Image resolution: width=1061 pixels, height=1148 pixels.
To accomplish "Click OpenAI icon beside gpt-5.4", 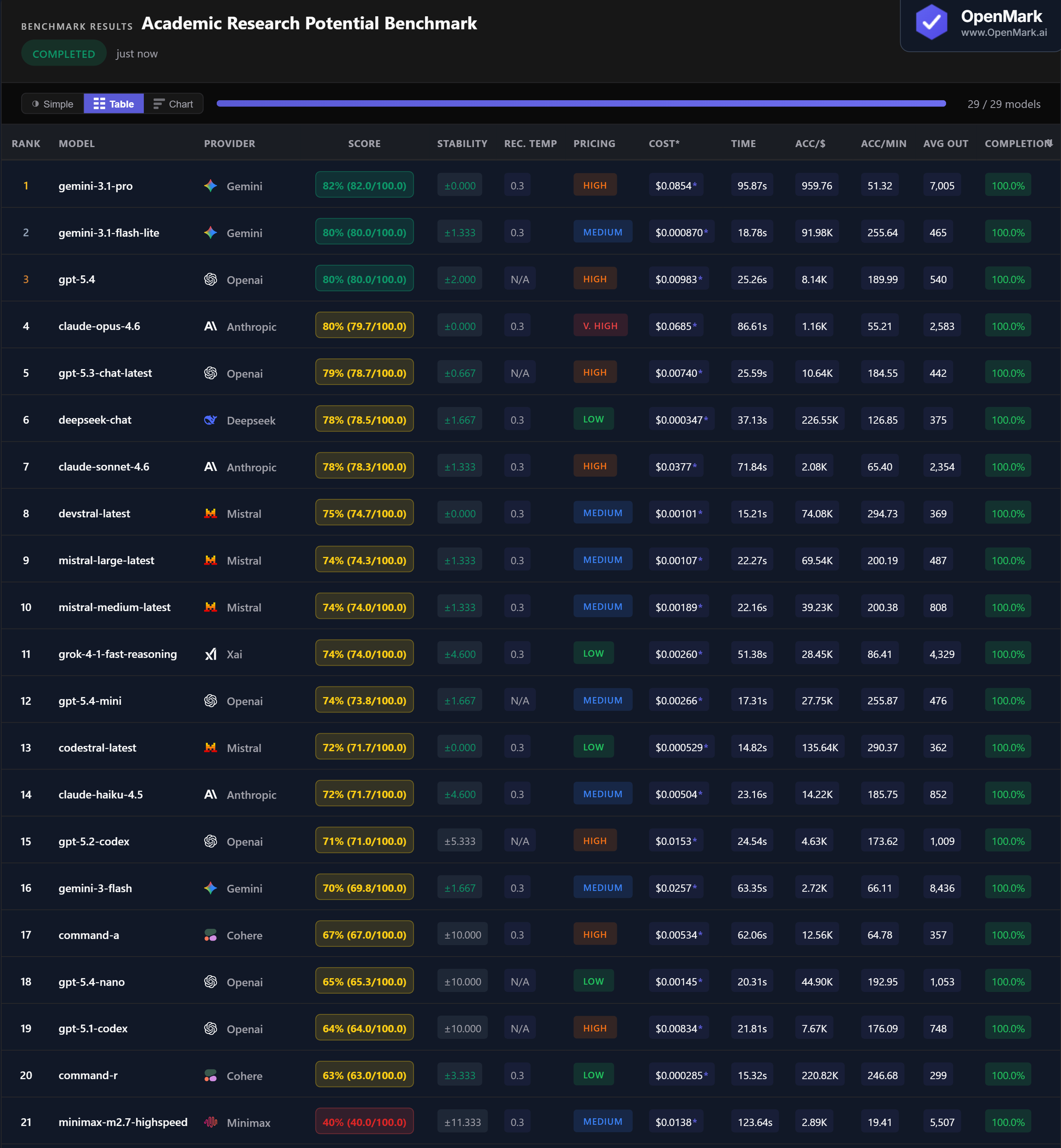I will point(211,279).
